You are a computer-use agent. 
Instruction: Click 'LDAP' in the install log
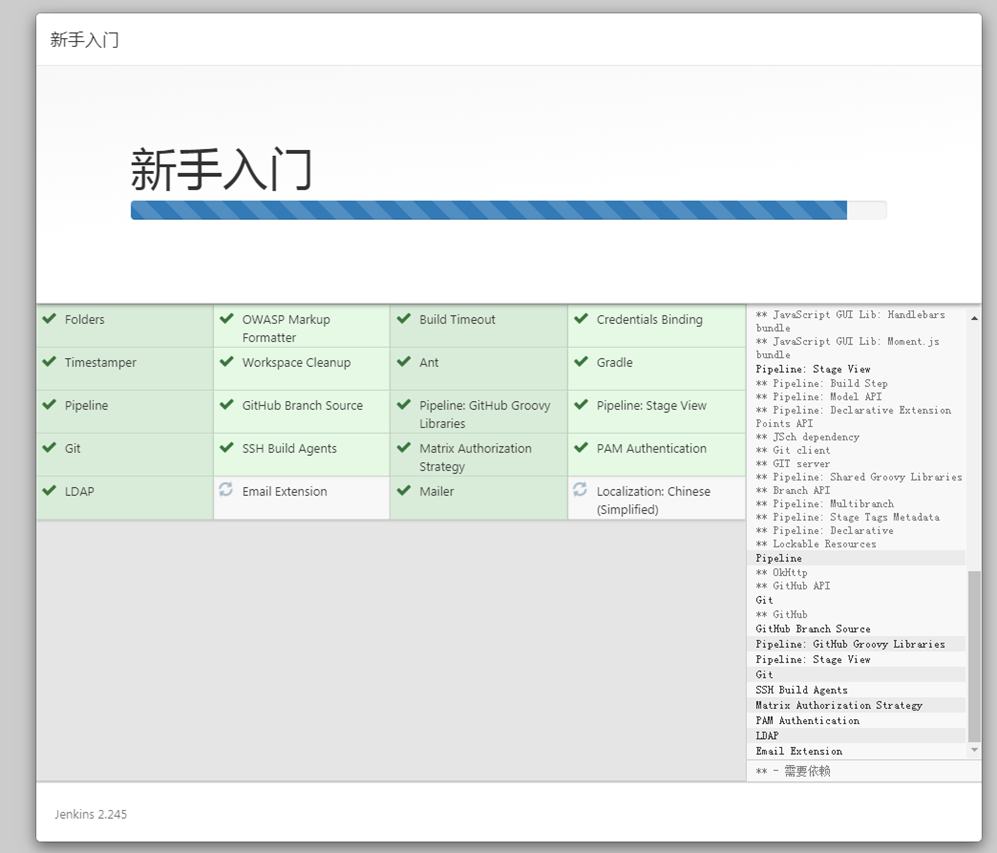767,735
